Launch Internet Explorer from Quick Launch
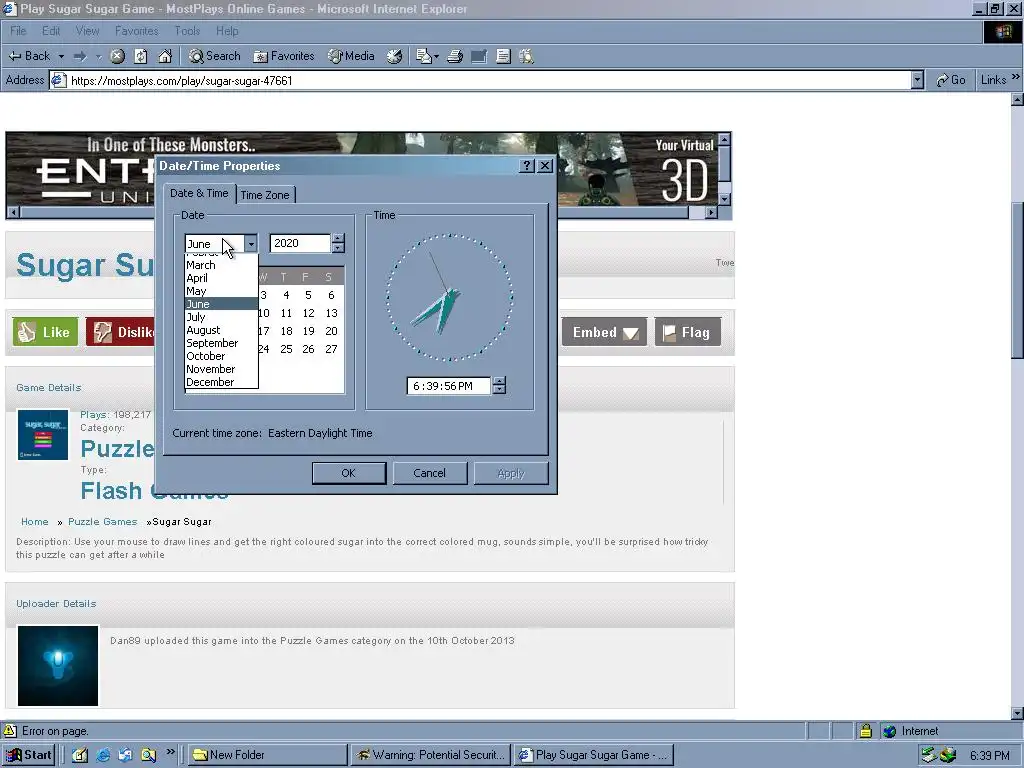This screenshot has width=1024, height=768. 103,755
